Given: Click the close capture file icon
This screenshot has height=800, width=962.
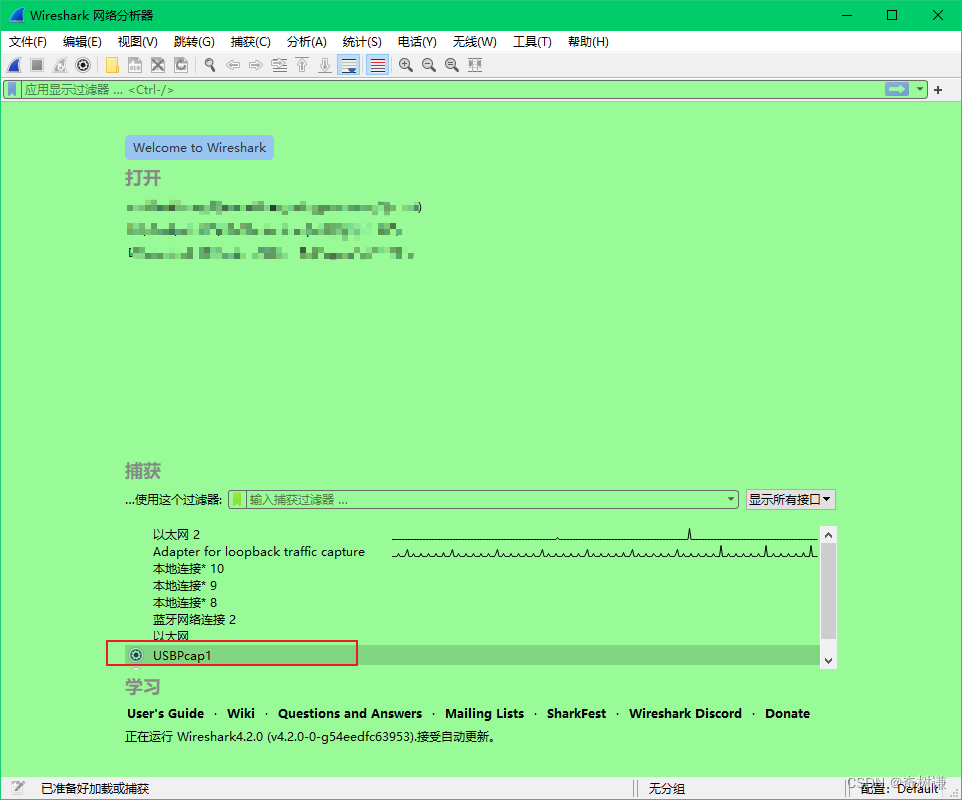Looking at the screenshot, I should pos(158,65).
